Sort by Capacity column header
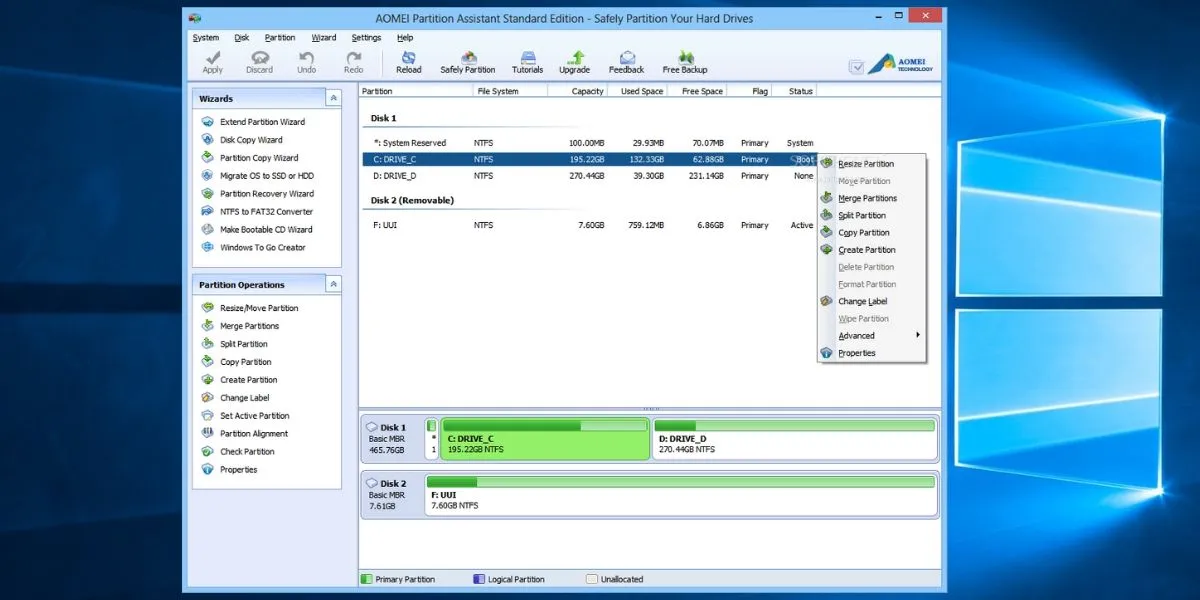Screen dimensions: 1200x600 point(577,91)
